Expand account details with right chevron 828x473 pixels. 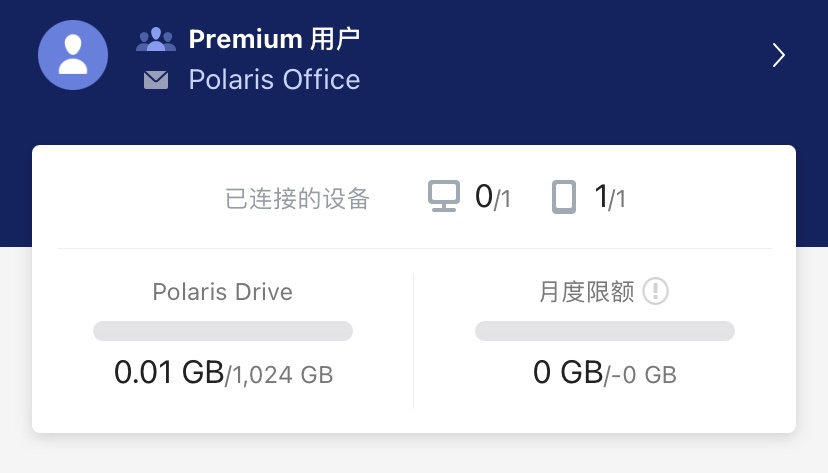coord(778,55)
